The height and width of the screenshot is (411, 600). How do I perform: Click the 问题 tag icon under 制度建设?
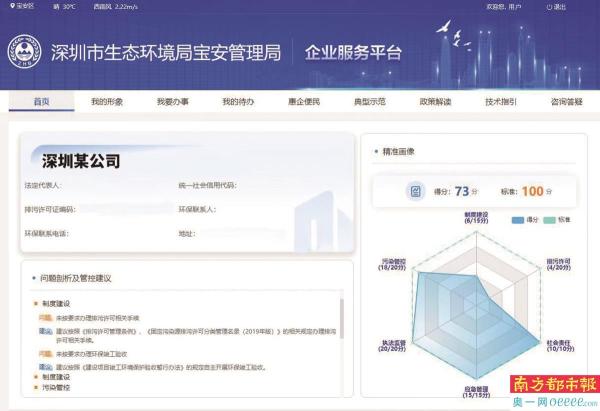44,315
